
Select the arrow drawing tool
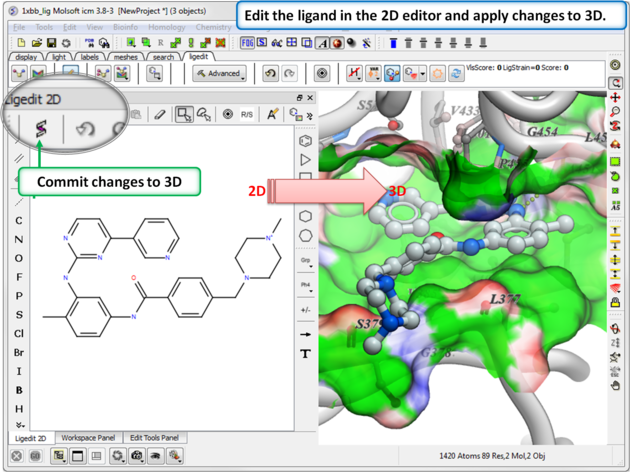coord(305,334)
